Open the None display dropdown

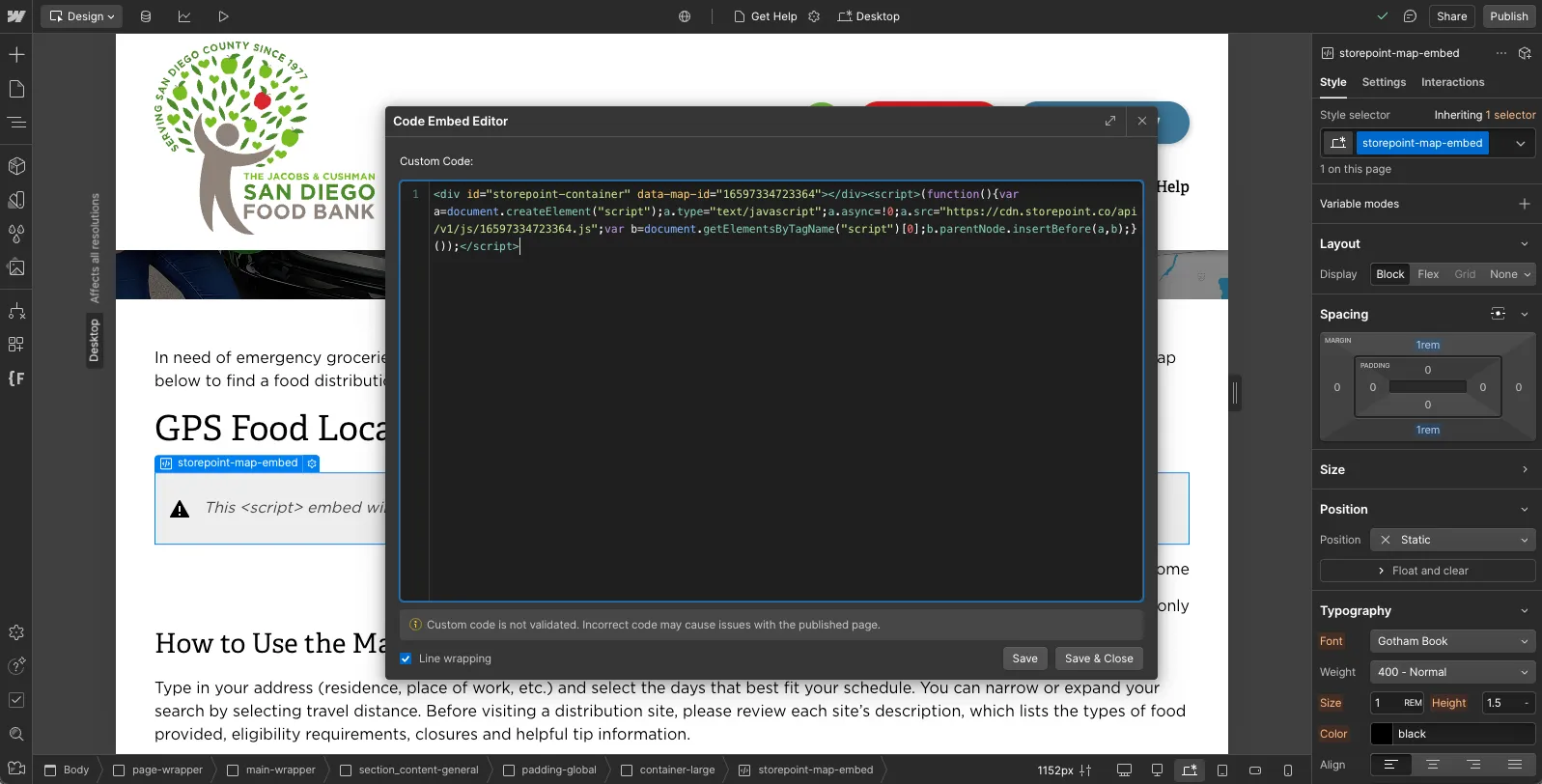click(1510, 274)
